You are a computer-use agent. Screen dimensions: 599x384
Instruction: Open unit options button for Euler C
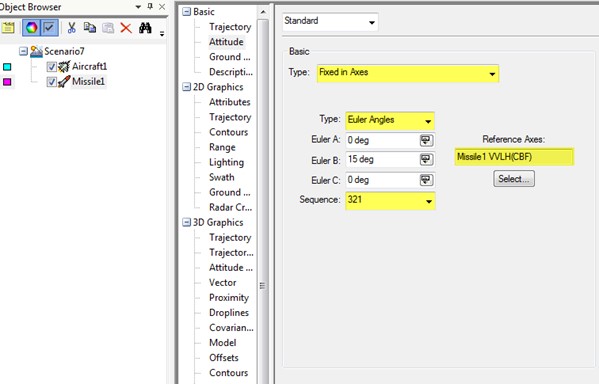pos(426,180)
